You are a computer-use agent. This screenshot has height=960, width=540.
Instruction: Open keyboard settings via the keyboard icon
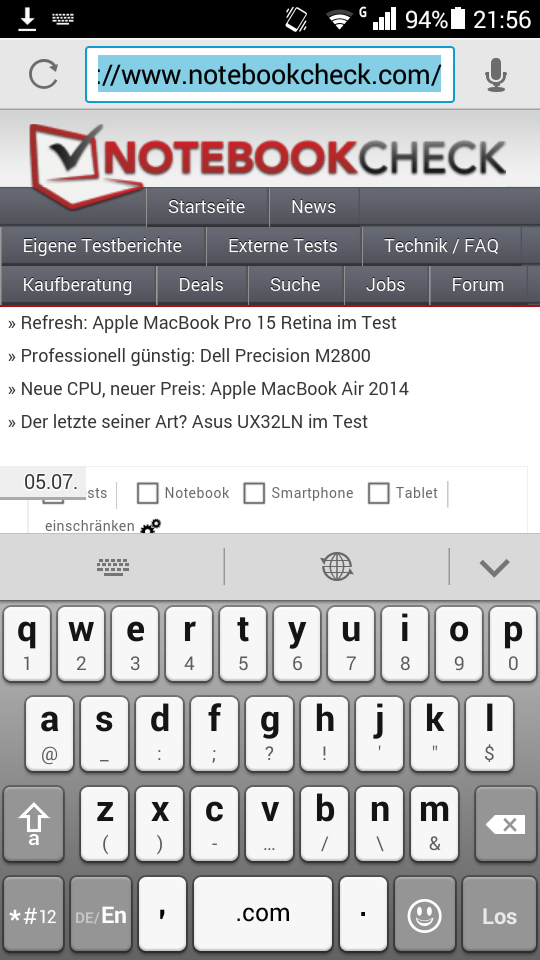(113, 566)
